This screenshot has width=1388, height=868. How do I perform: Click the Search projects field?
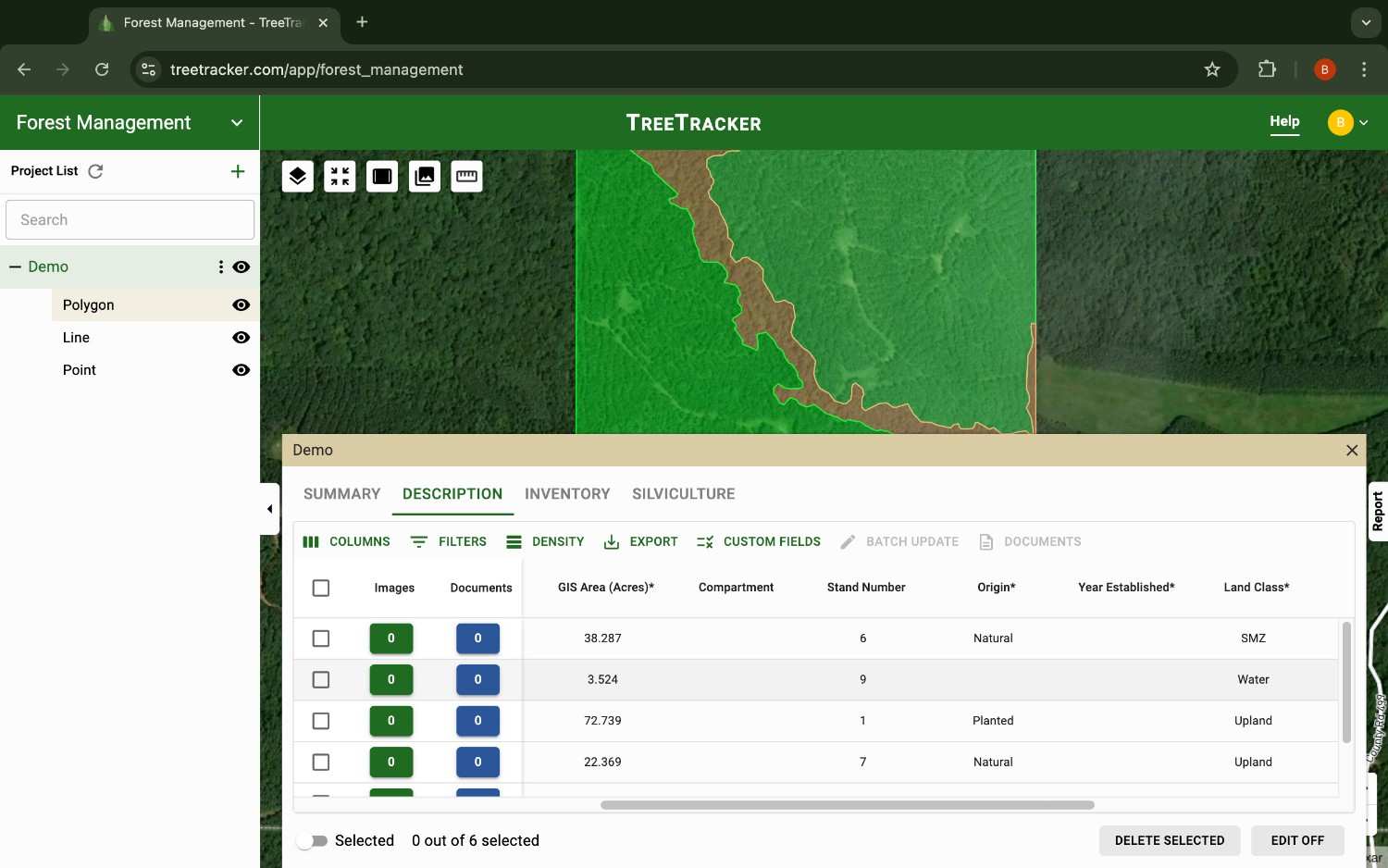click(130, 219)
